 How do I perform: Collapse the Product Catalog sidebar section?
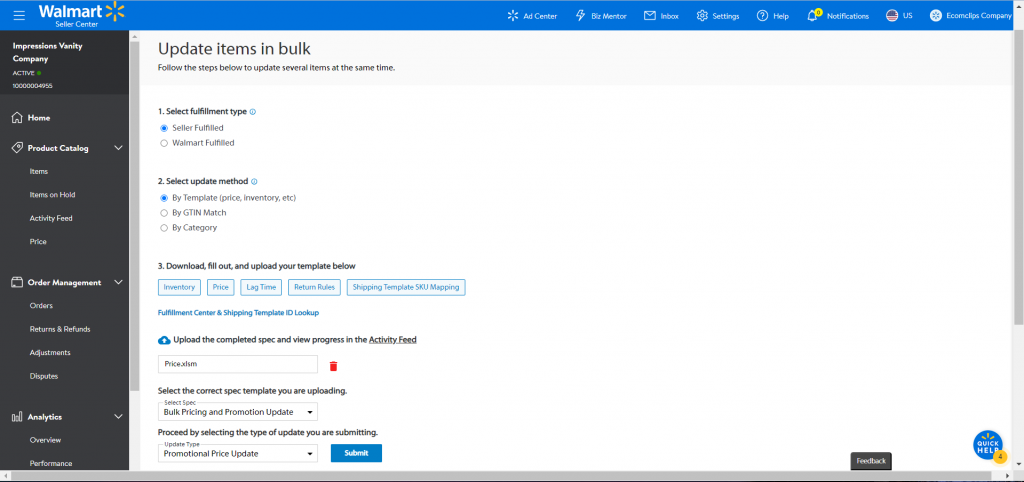point(118,148)
